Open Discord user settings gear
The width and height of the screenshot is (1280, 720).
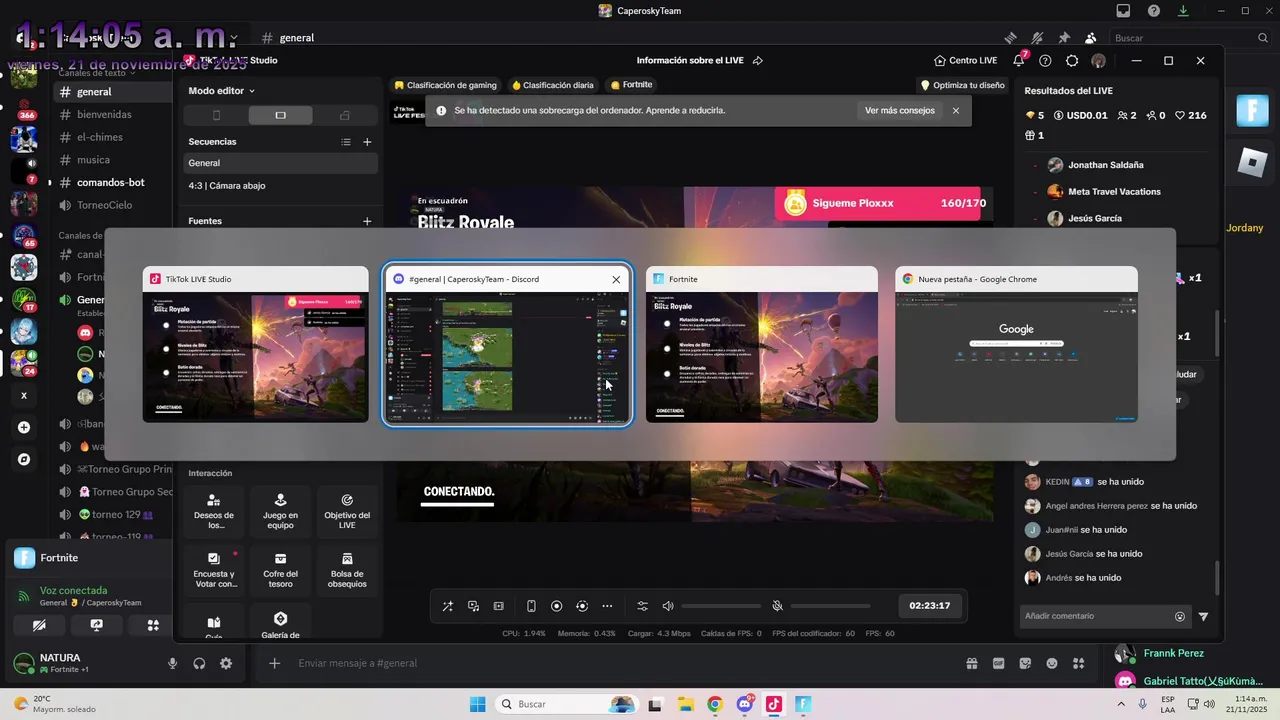click(x=226, y=663)
